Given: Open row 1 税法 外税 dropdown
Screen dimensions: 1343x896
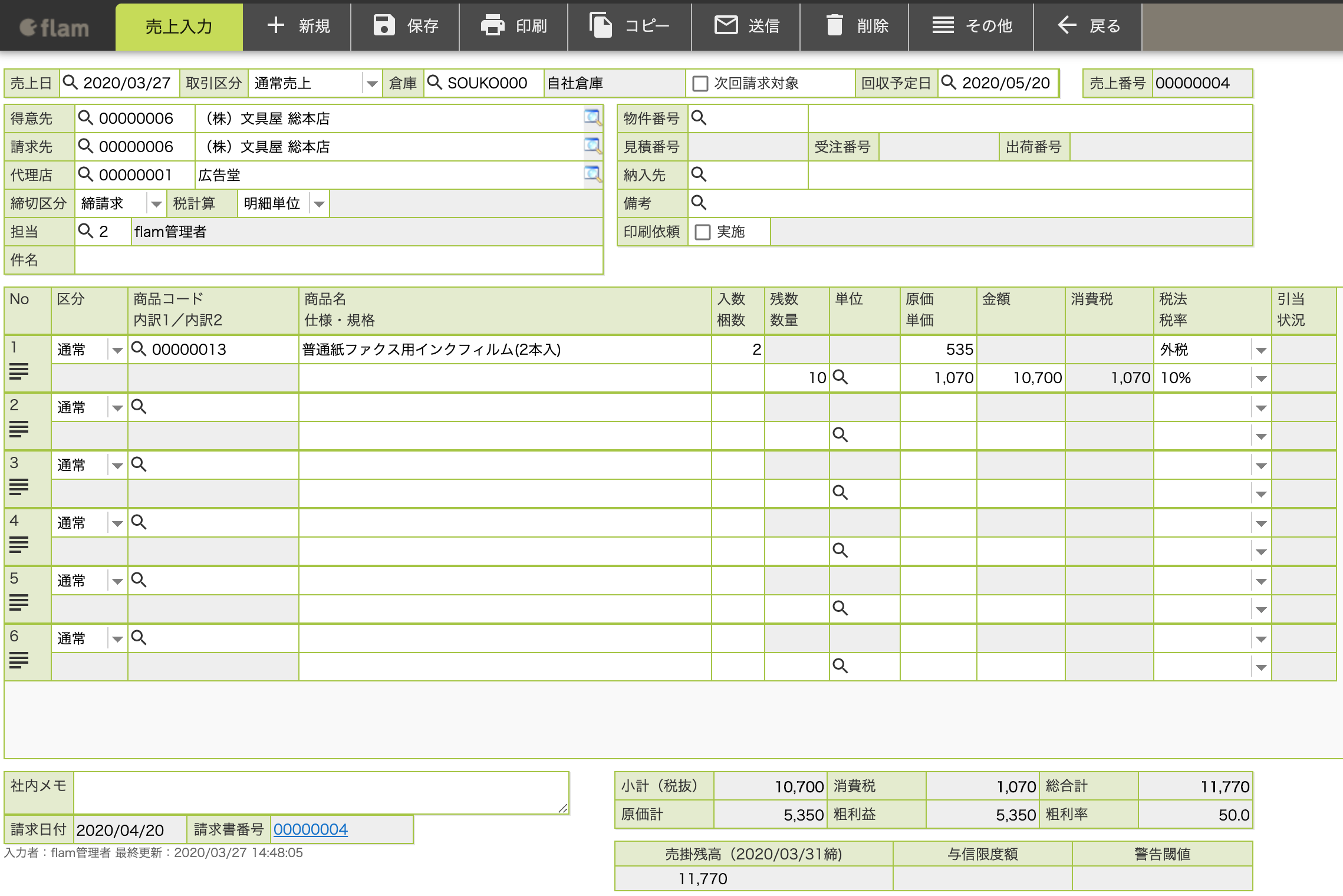Looking at the screenshot, I should 1261,350.
